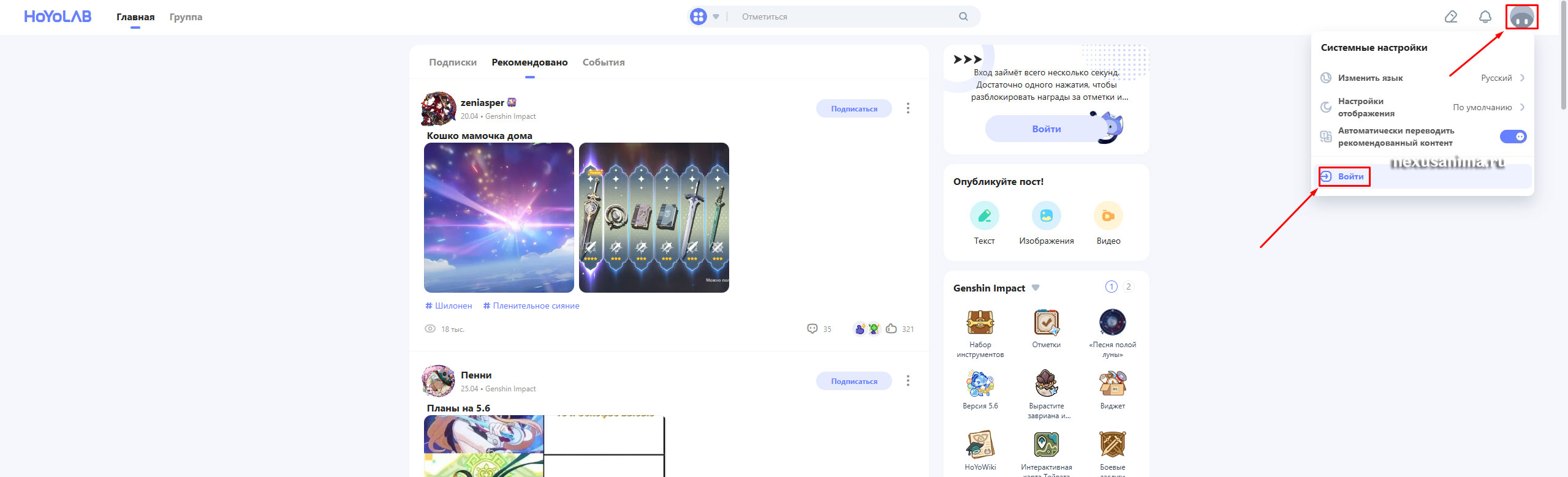Viewport: 1568px width, 477px height.
Task: Run search with the magnifier icon
Action: coord(963,17)
